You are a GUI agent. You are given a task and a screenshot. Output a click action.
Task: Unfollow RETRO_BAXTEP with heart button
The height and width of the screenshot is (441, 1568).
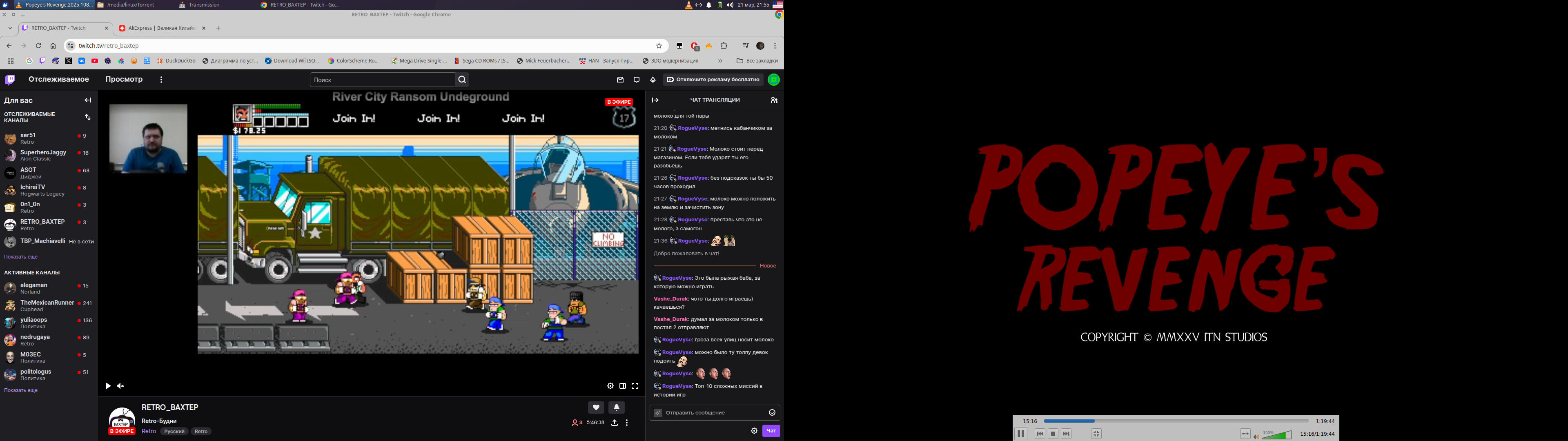(x=596, y=408)
